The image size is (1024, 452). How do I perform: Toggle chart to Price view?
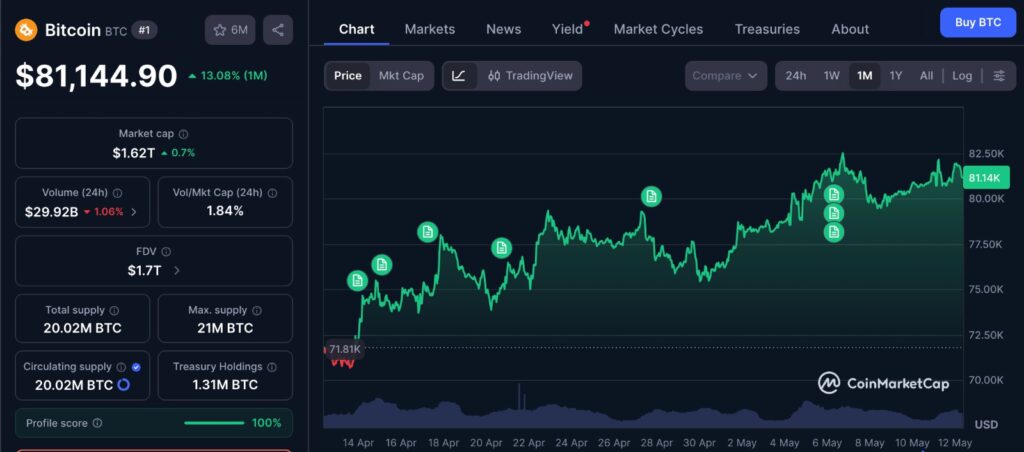(x=347, y=76)
